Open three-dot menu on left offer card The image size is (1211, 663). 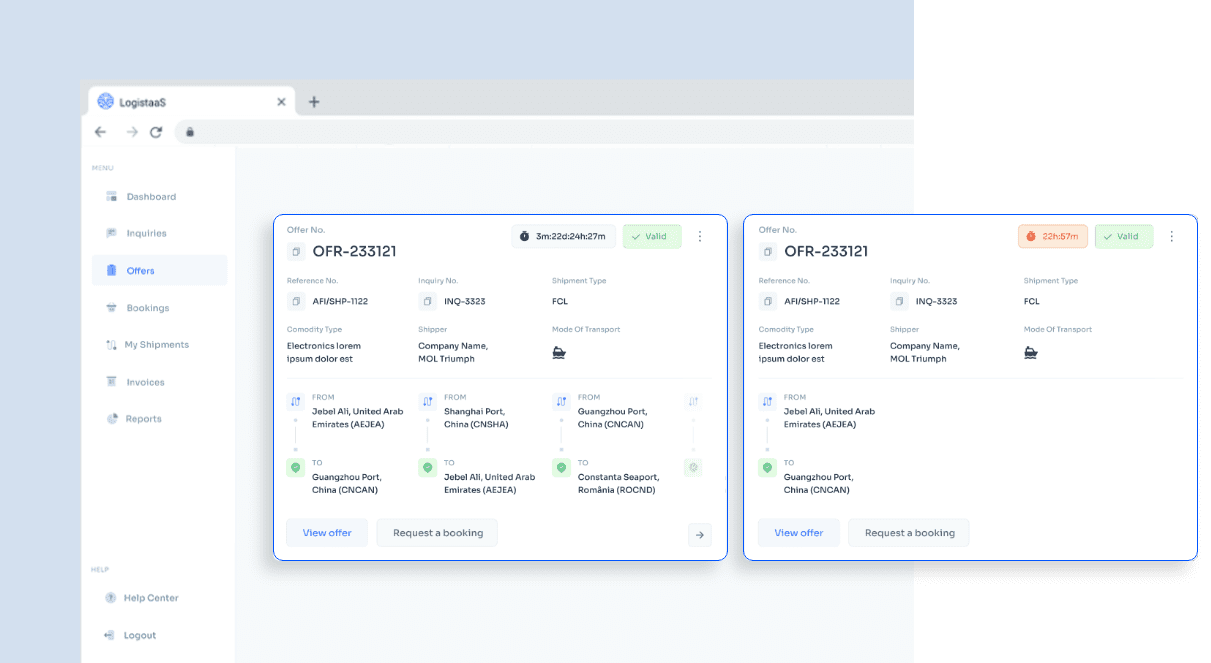pos(700,237)
